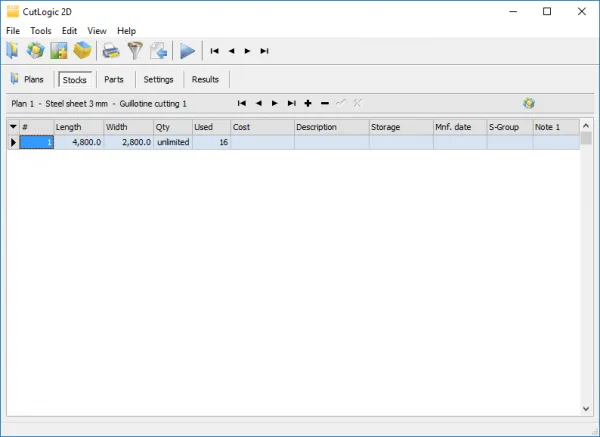This screenshot has width=600, height=437.
Task: Open the Edit menu
Action: click(69, 31)
